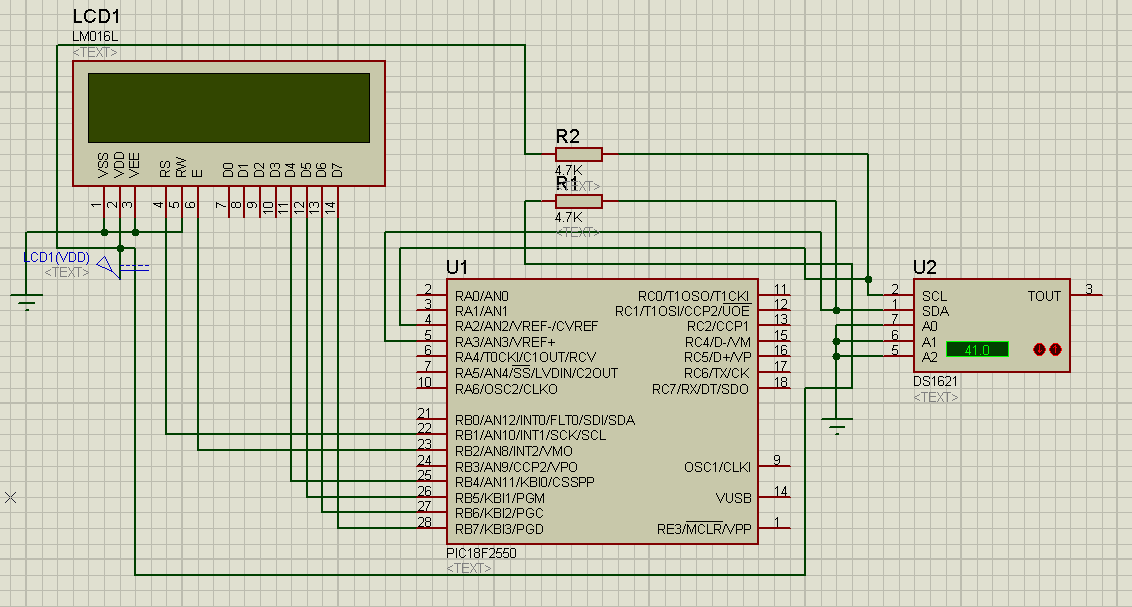Click the DS1621 temperature increase arrow button
Screen dimensions: 1132x607
pos(1055,350)
